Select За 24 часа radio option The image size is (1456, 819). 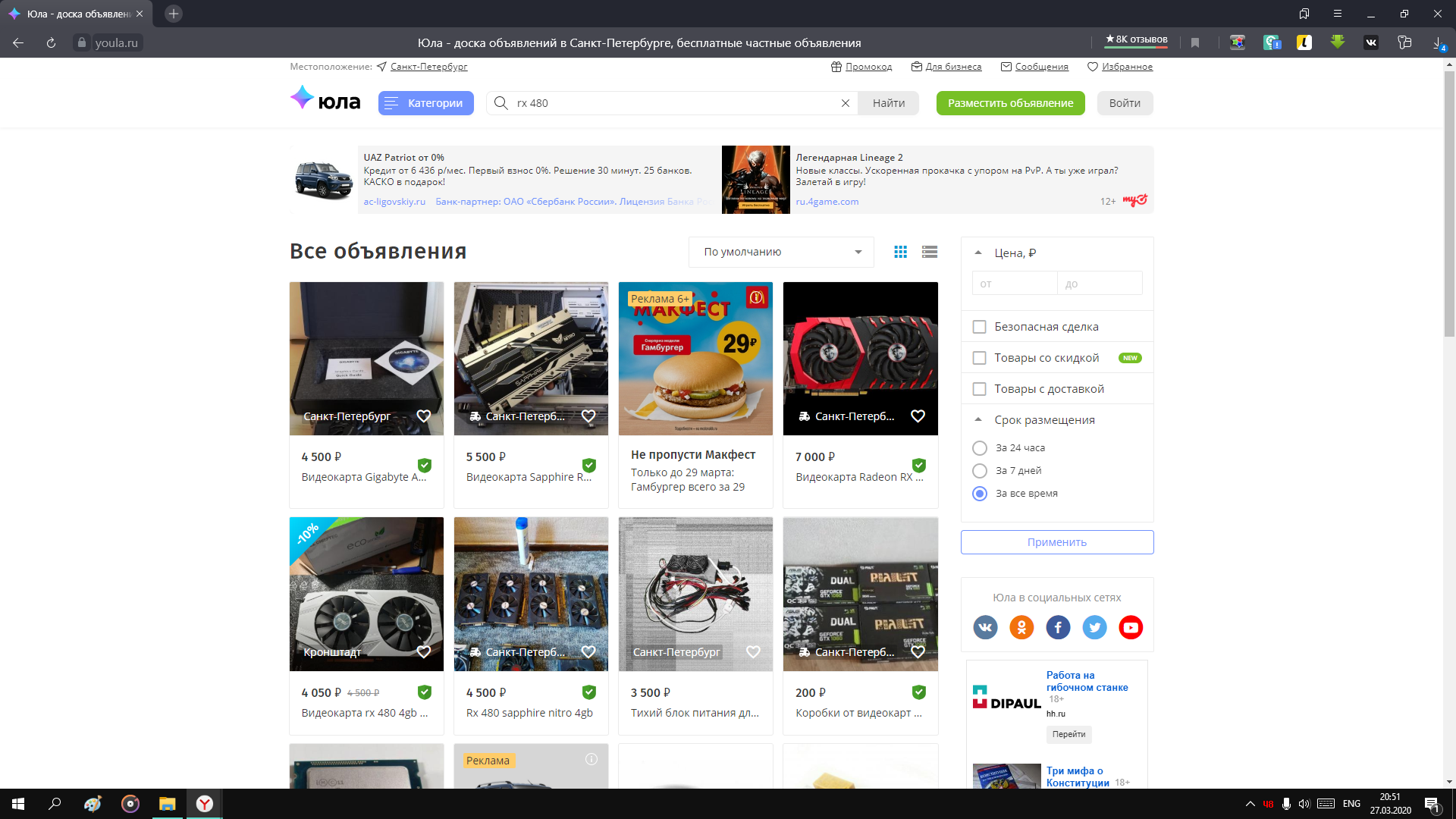979,448
